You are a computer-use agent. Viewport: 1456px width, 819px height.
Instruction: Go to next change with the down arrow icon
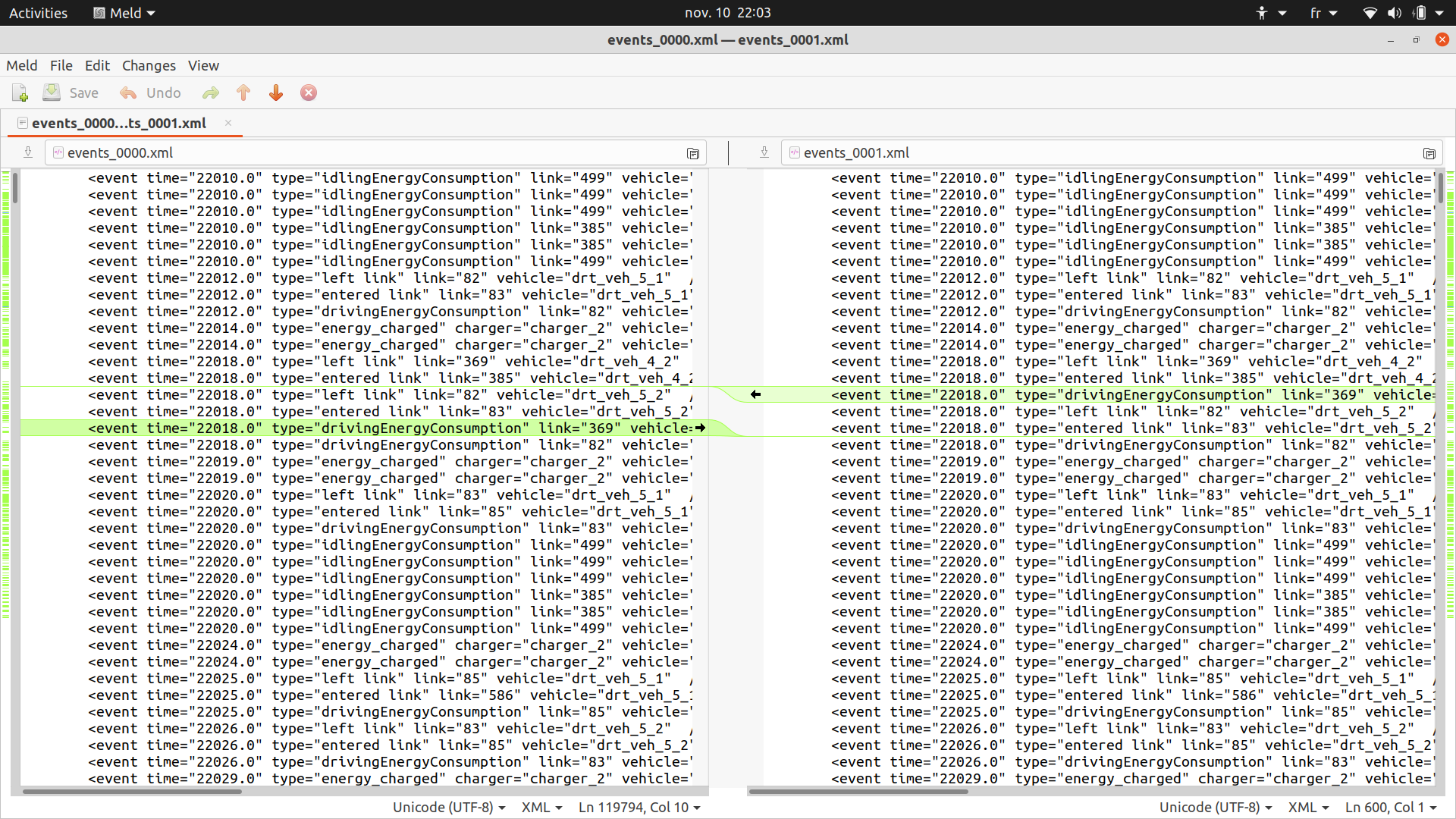pos(275,92)
